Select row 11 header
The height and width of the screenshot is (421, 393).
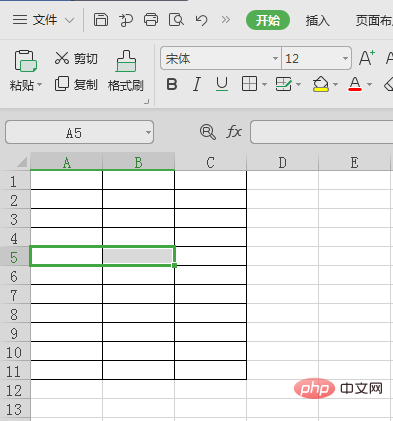(x=15, y=370)
